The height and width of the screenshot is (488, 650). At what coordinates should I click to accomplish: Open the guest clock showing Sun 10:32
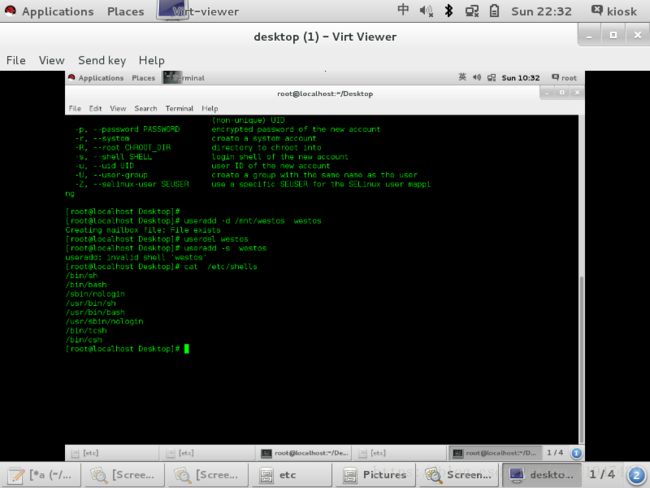pyautogui.click(x=521, y=78)
